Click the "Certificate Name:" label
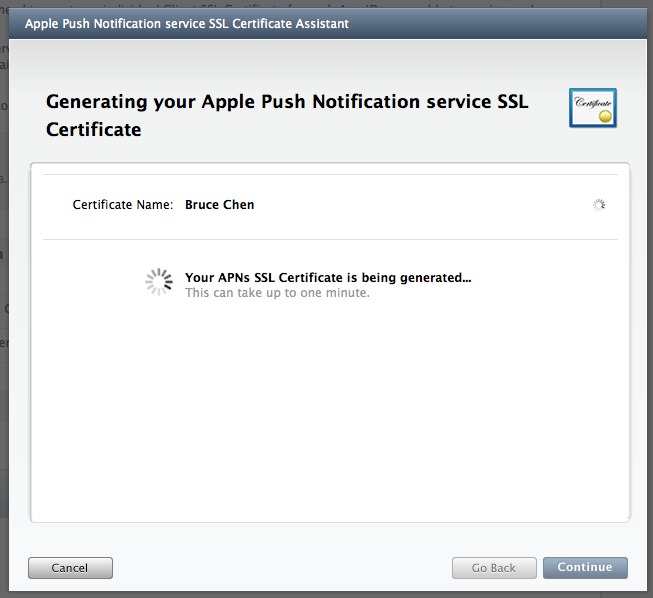653x598 pixels. pyautogui.click(x=123, y=205)
